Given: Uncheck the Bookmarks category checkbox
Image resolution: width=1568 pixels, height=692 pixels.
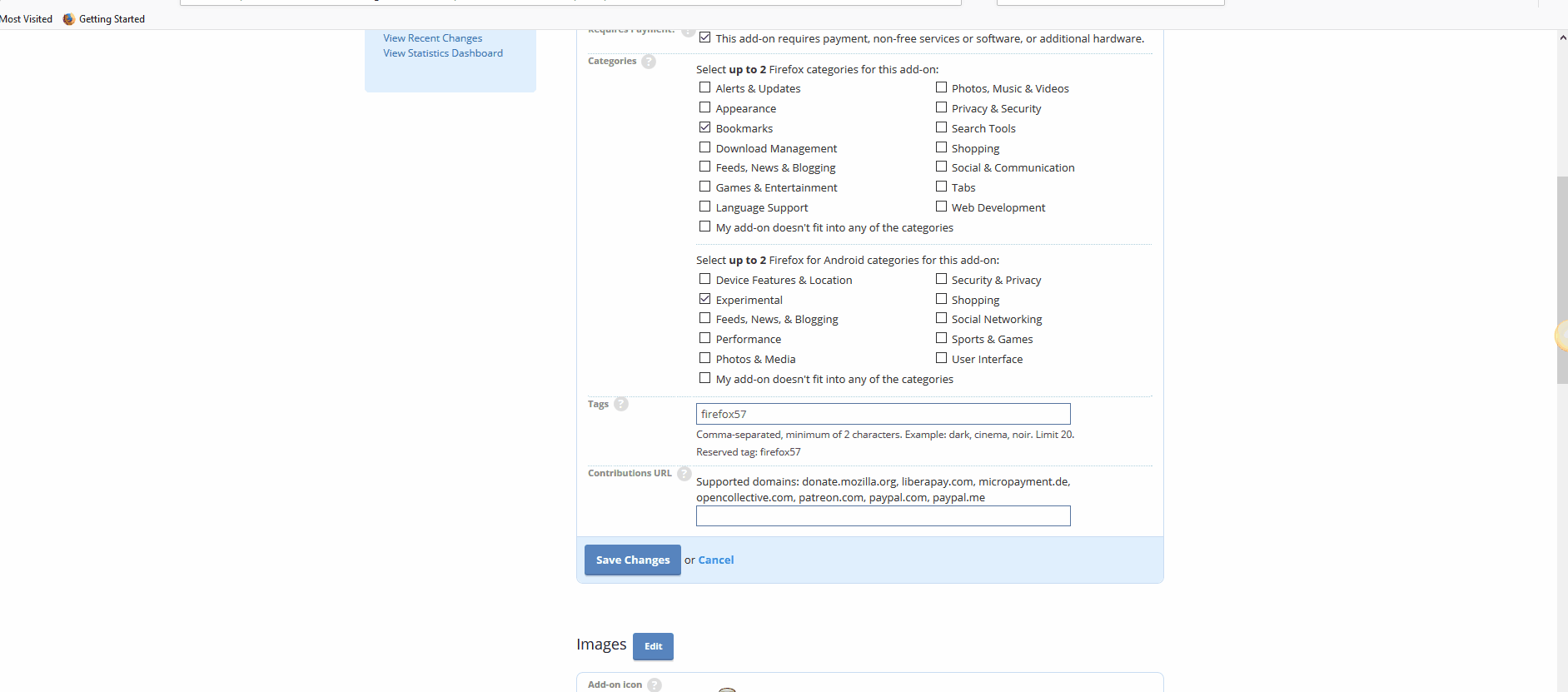Looking at the screenshot, I should pos(704,126).
